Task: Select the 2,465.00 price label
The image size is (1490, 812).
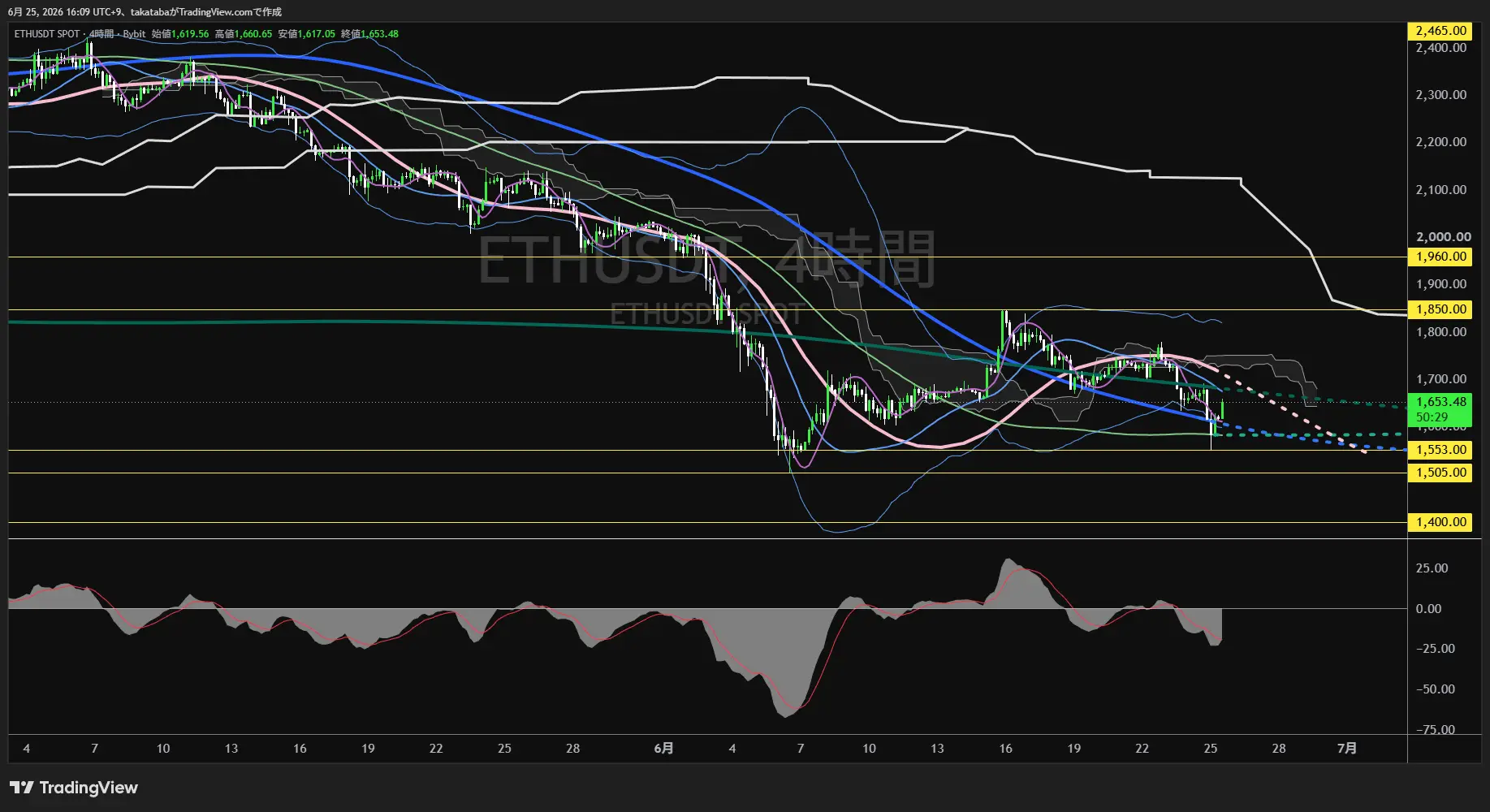Action: click(1440, 31)
